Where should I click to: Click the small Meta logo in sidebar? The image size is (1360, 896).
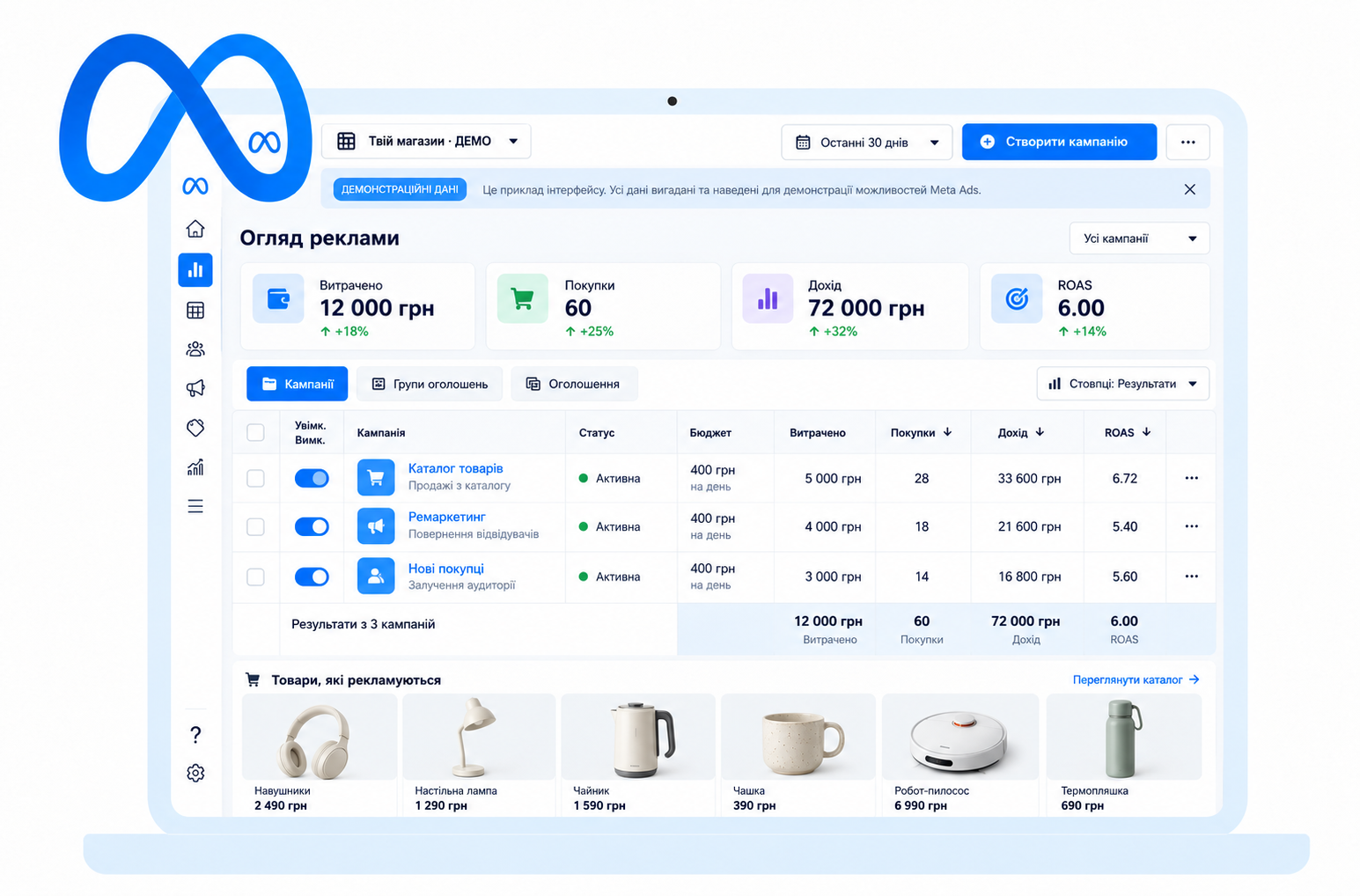point(195,186)
